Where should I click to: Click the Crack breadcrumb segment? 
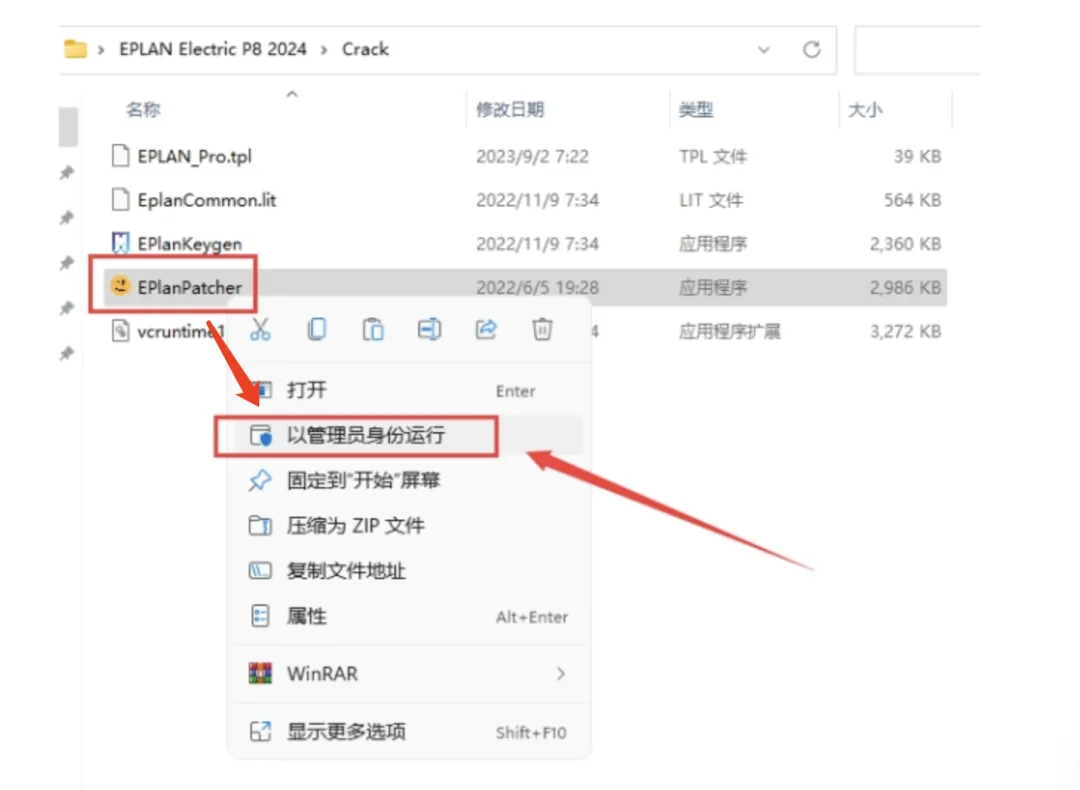[365, 49]
